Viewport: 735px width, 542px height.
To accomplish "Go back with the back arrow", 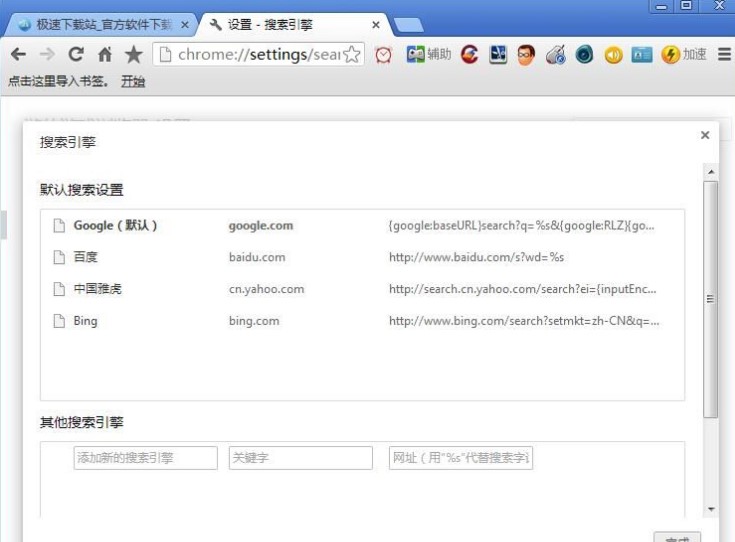I will click(x=18, y=54).
